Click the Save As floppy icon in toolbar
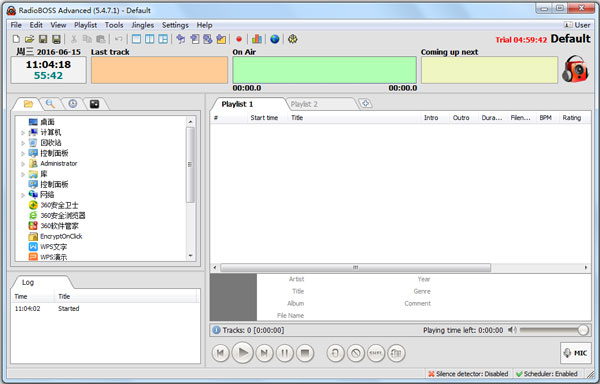Screen dimensions: 600x384 [56, 39]
